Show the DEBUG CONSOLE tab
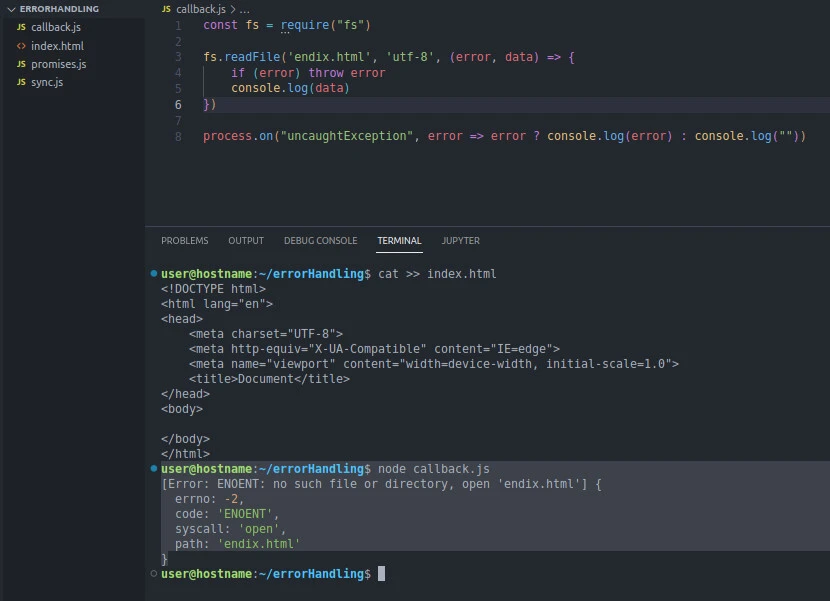The height and width of the screenshot is (601, 830). pos(320,241)
